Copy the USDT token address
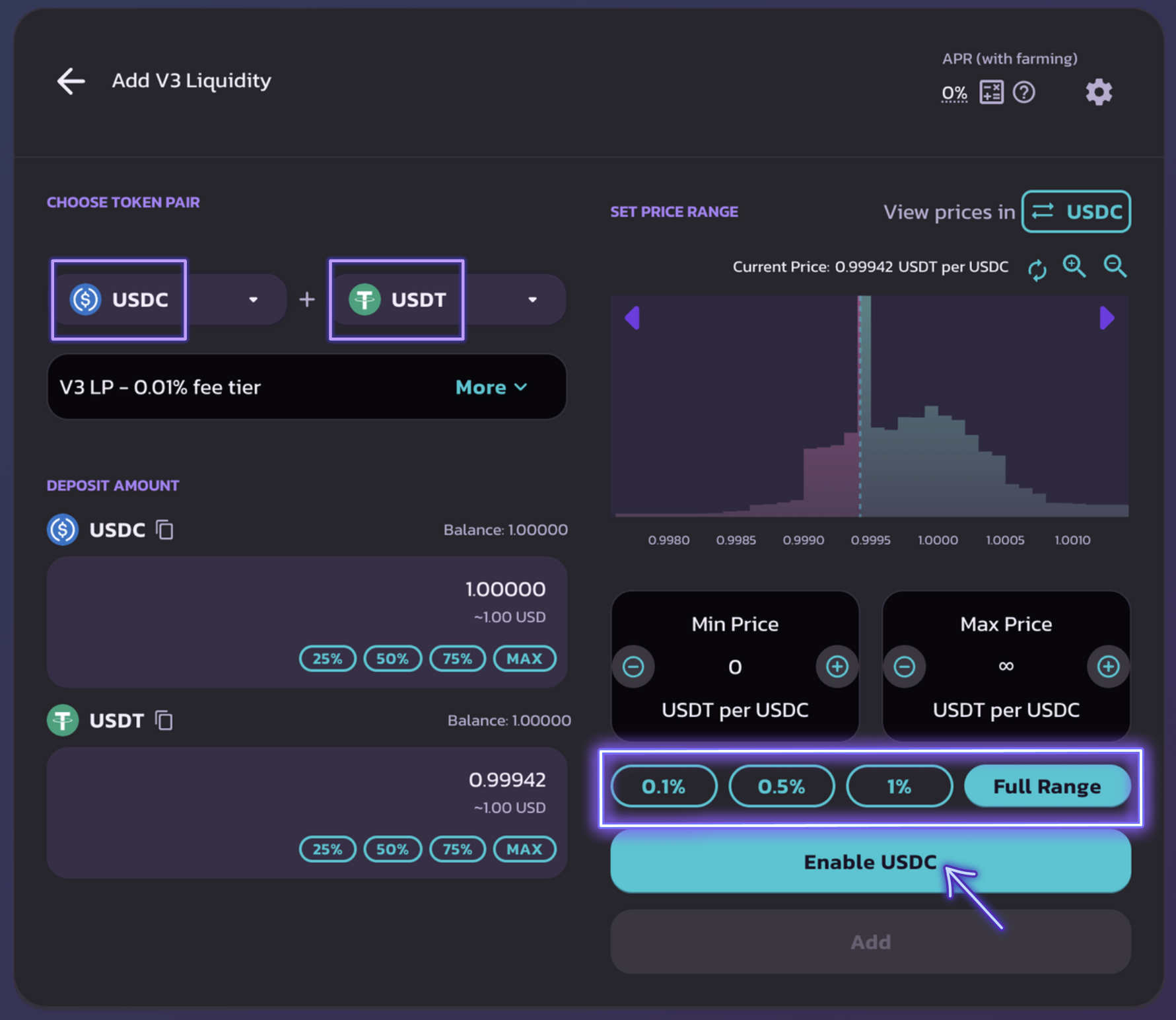Screen dimensions: 1176x1020 pos(164,720)
